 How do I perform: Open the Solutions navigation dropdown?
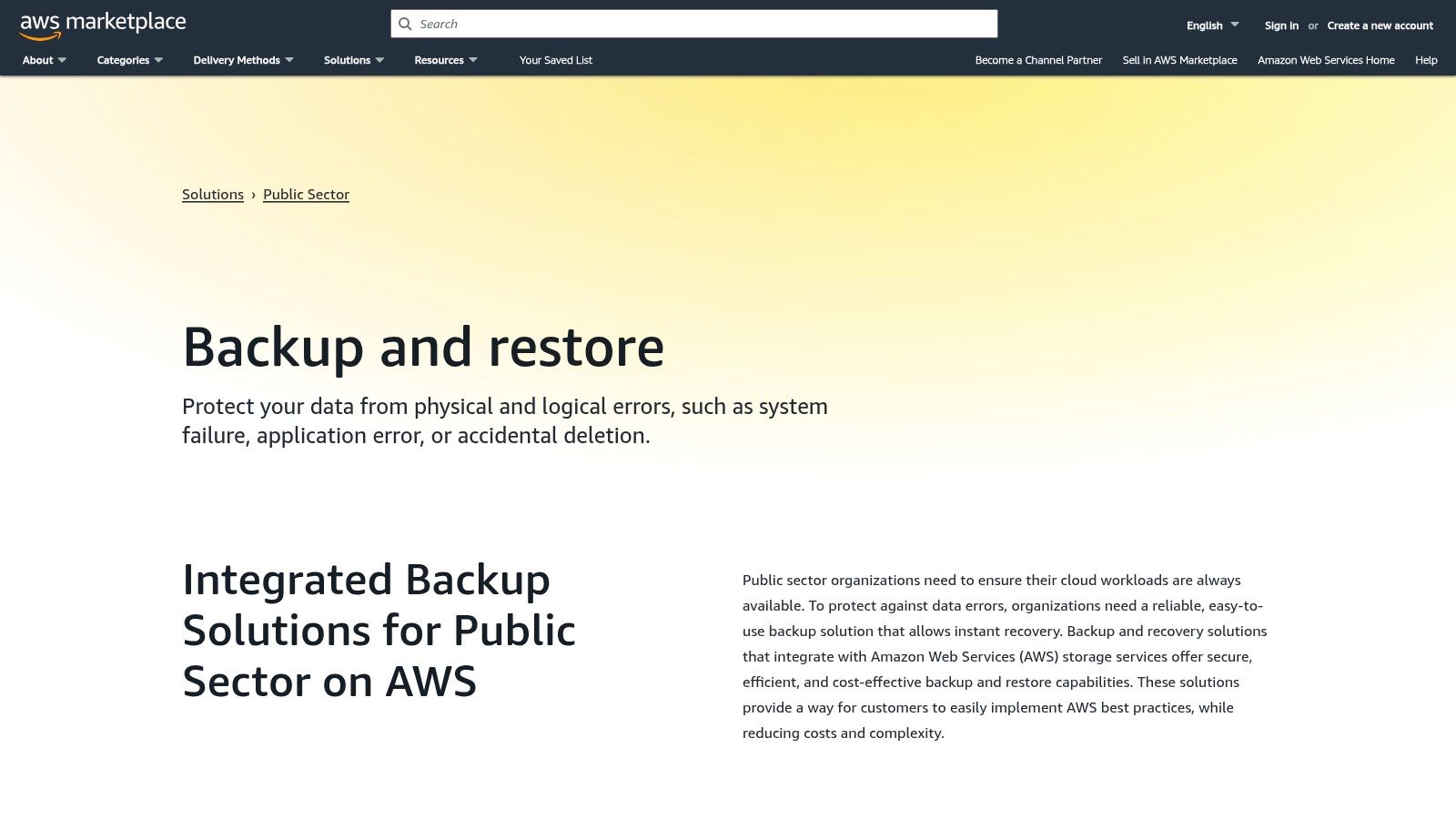[353, 60]
